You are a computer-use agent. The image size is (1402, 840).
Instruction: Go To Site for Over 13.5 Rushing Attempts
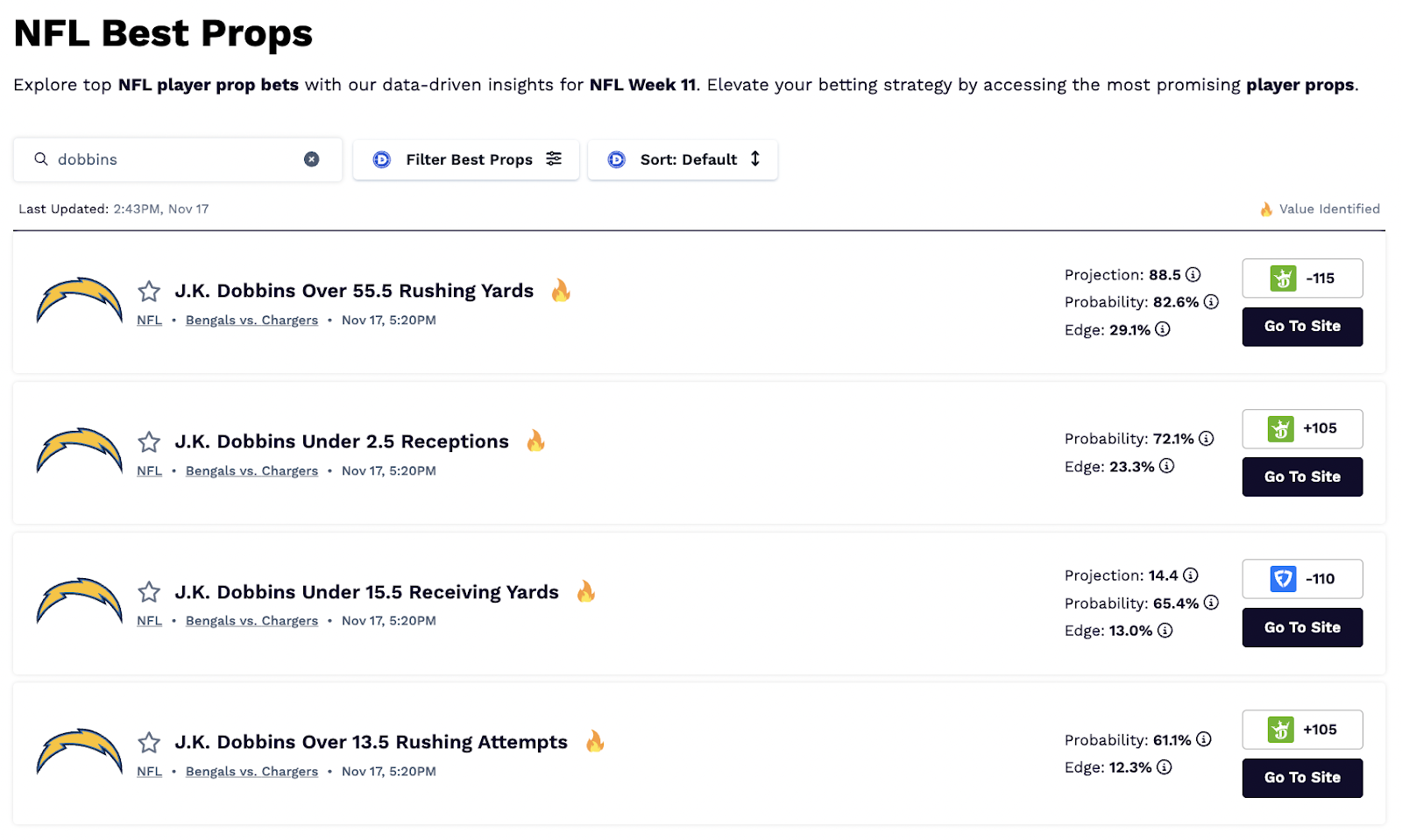pos(1302,778)
